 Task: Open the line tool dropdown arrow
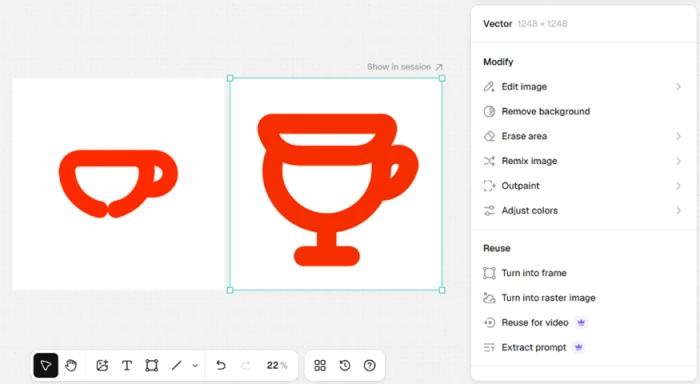coord(195,366)
